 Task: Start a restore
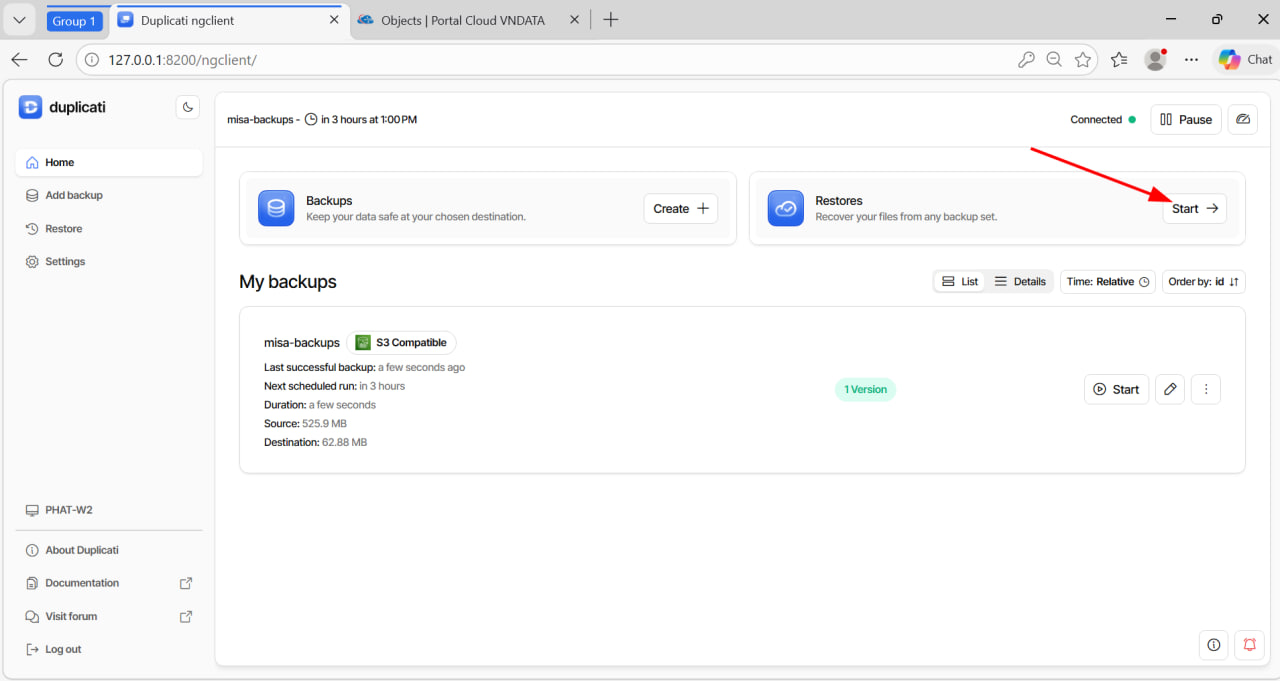pos(1193,208)
